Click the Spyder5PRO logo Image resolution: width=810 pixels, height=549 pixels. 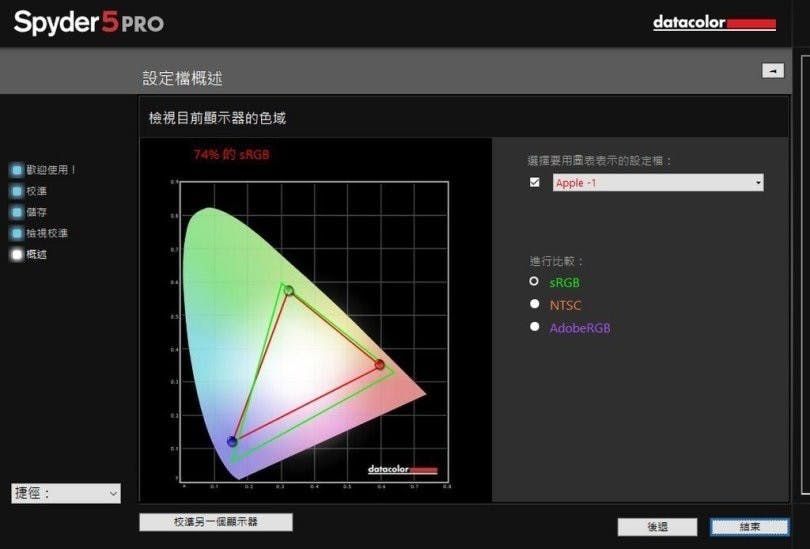(x=89, y=23)
